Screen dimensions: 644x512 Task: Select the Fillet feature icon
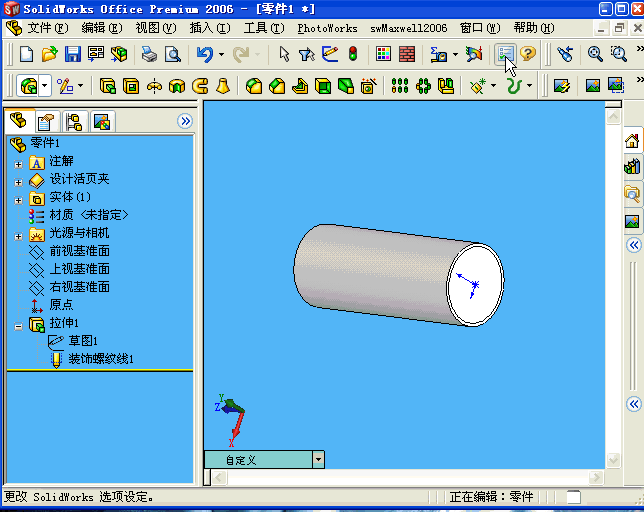click(254, 86)
